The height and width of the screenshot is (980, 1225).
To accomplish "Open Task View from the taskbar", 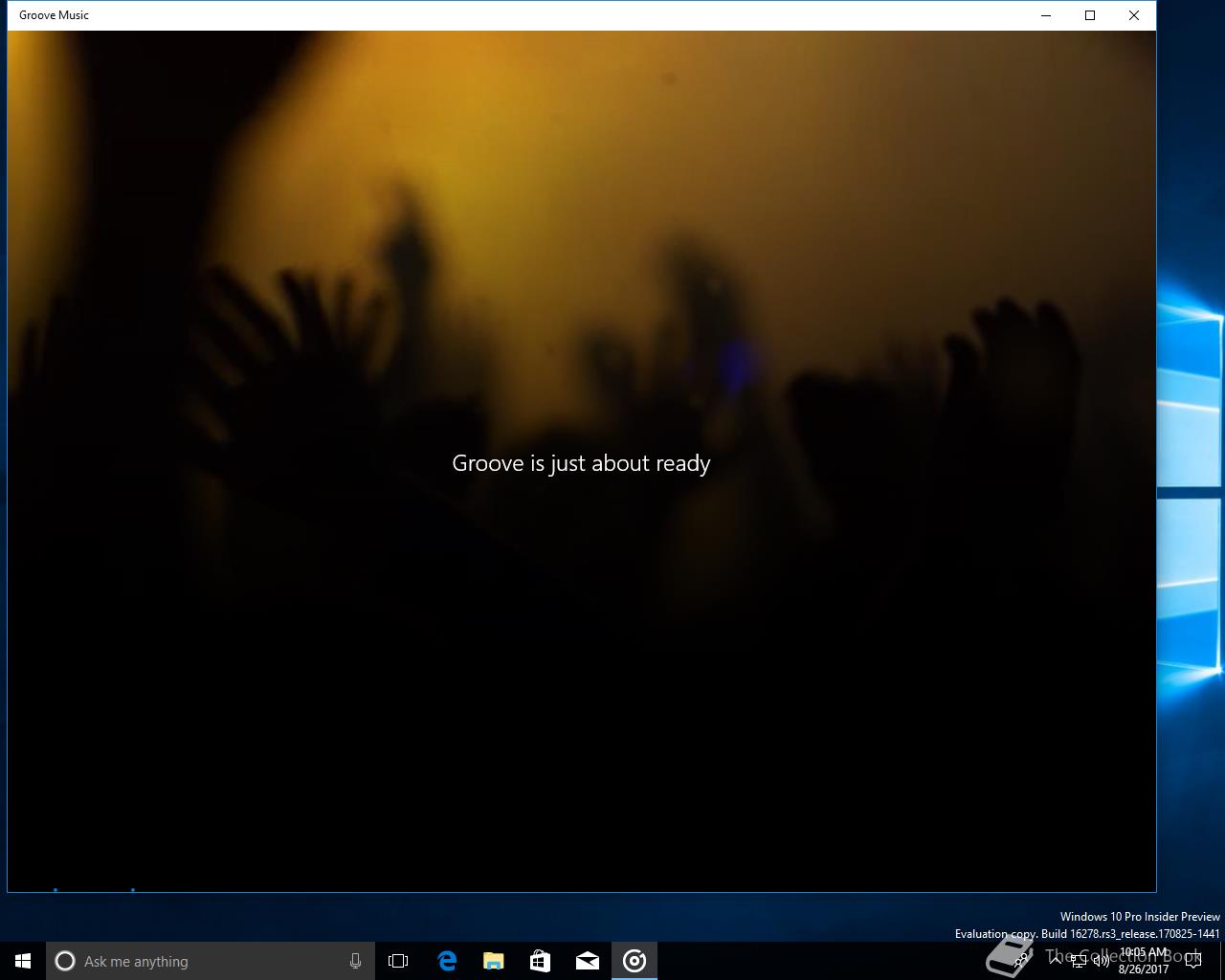I will pos(398,961).
